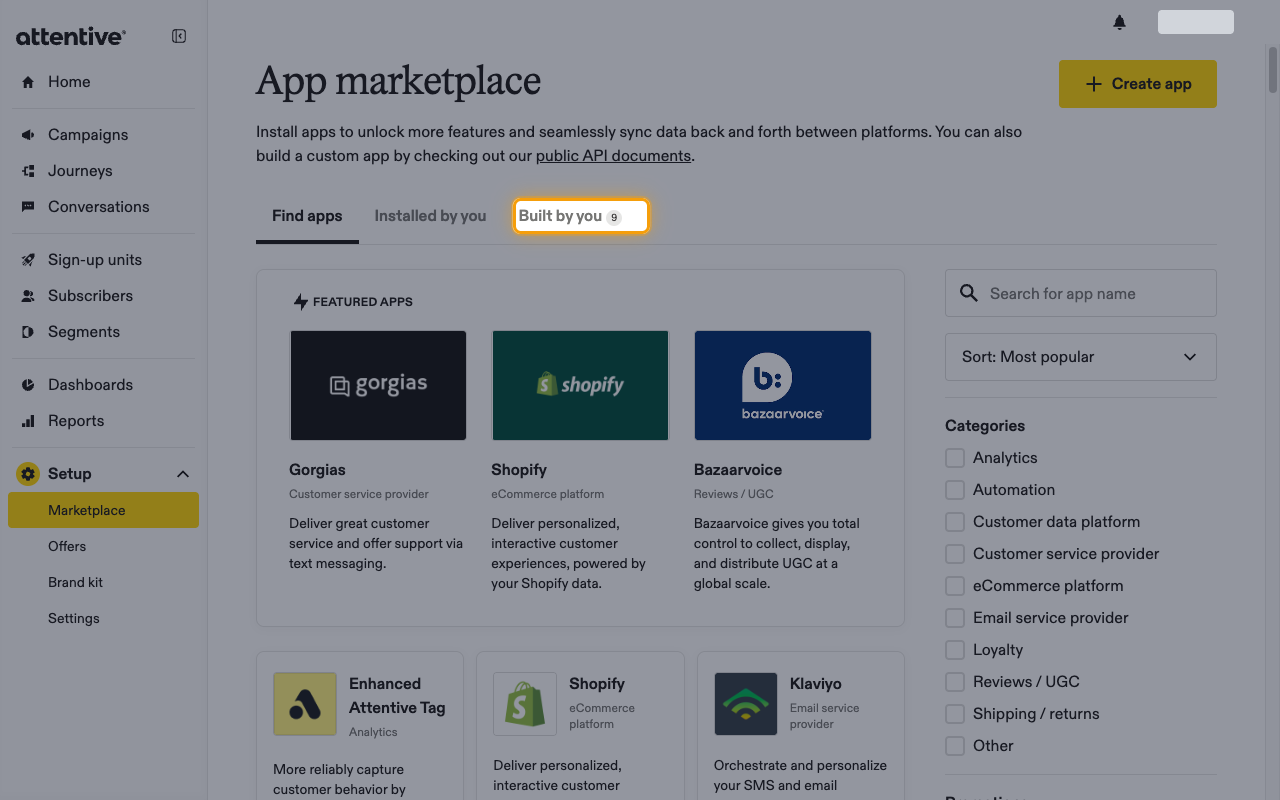This screenshot has height=800, width=1280.
Task: Click the Enhanced Attentive Tag logo icon
Action: pyautogui.click(x=305, y=704)
